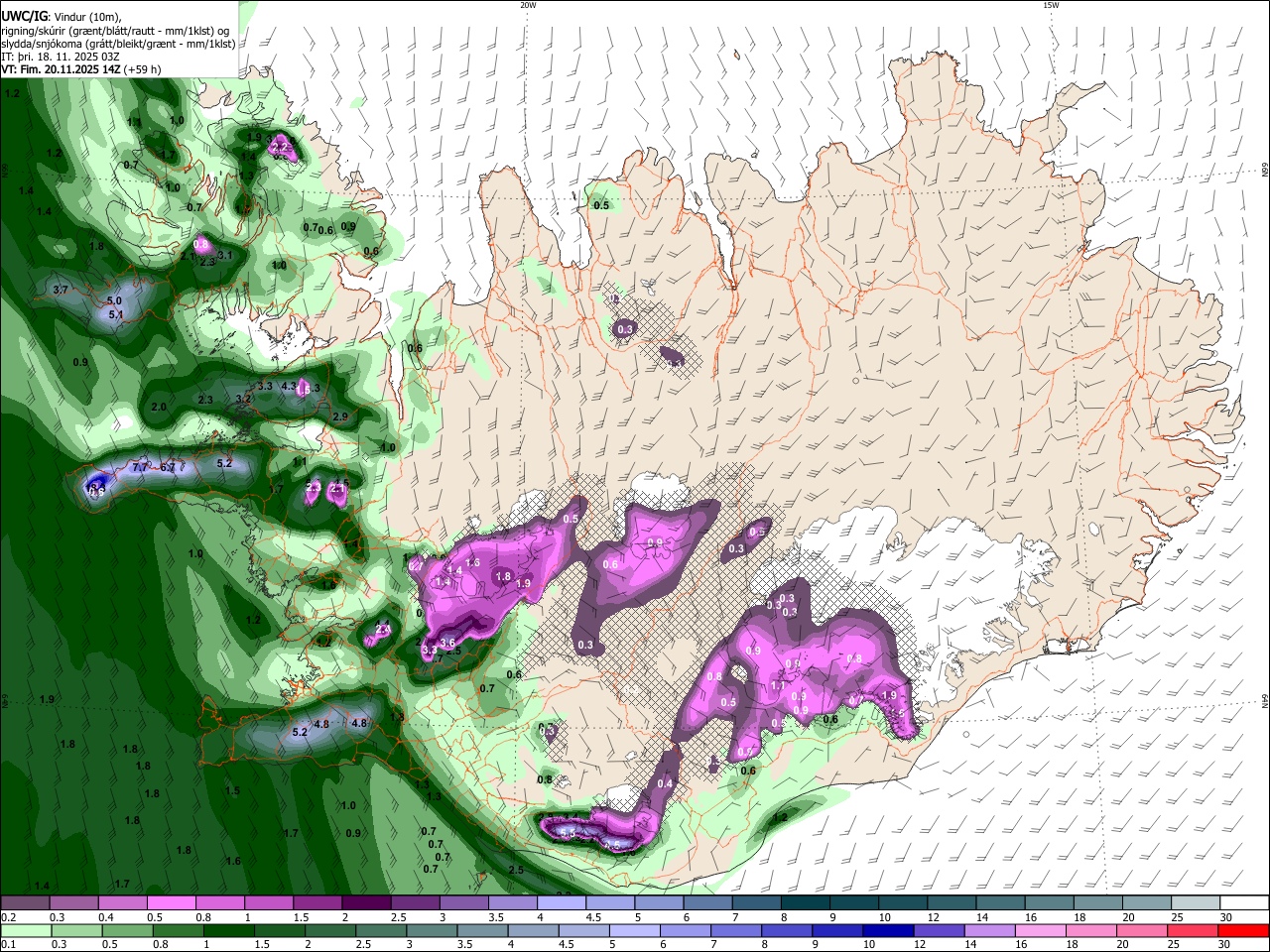Viewport: 1270px width, 952px height.
Task: Select upper legend swatch between 0.8 and 1
Action: [x=219, y=903]
